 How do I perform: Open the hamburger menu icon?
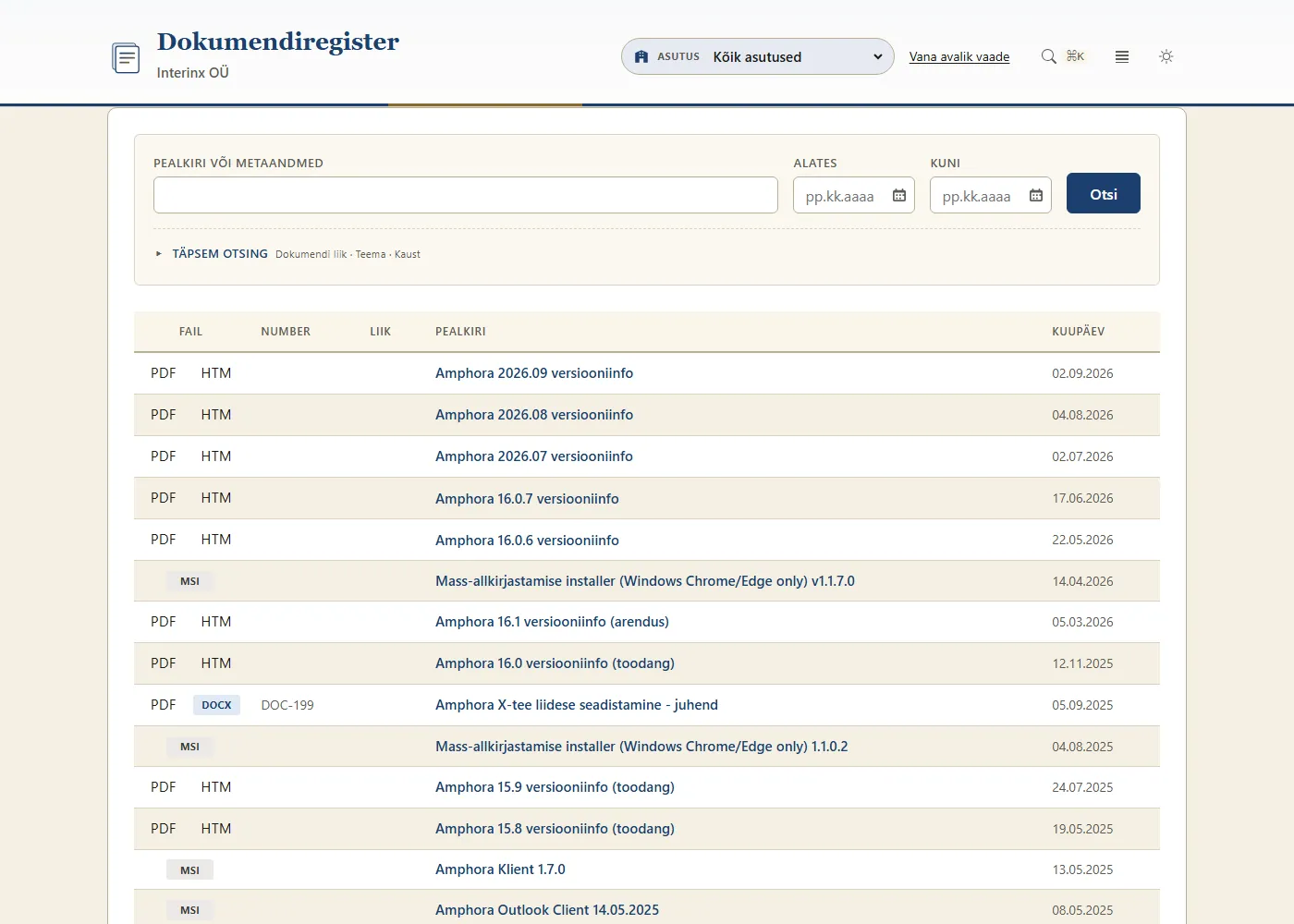1122,56
